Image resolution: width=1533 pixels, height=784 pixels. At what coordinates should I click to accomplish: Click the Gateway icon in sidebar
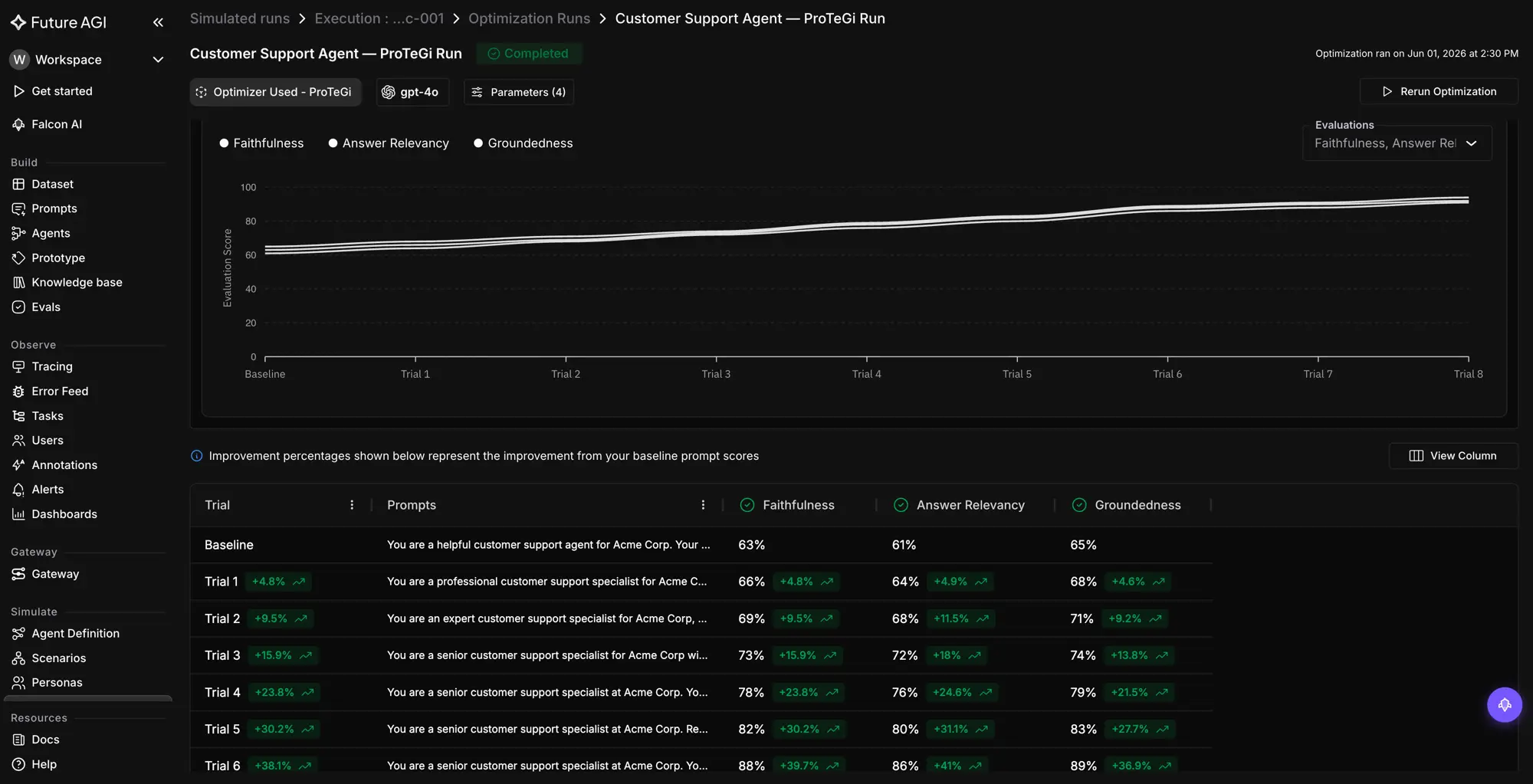click(18, 574)
